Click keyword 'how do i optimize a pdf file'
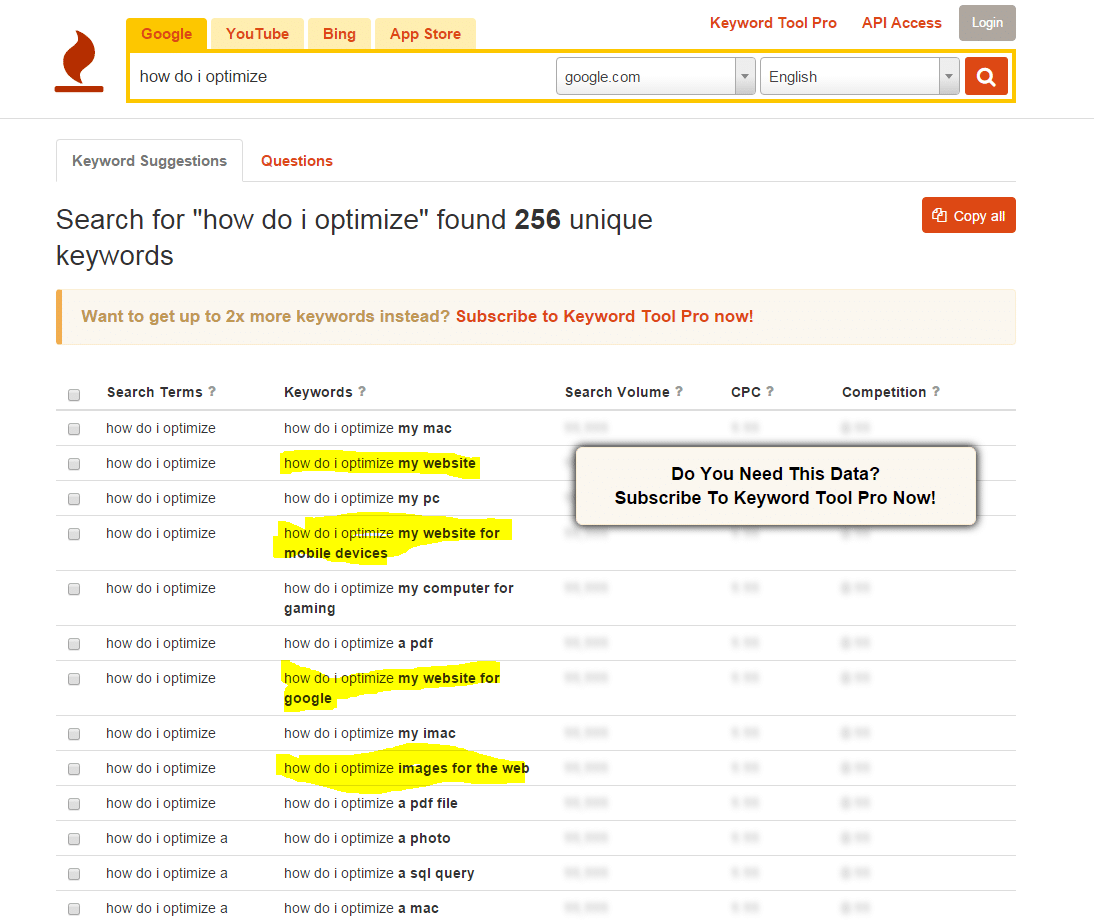 [x=370, y=803]
